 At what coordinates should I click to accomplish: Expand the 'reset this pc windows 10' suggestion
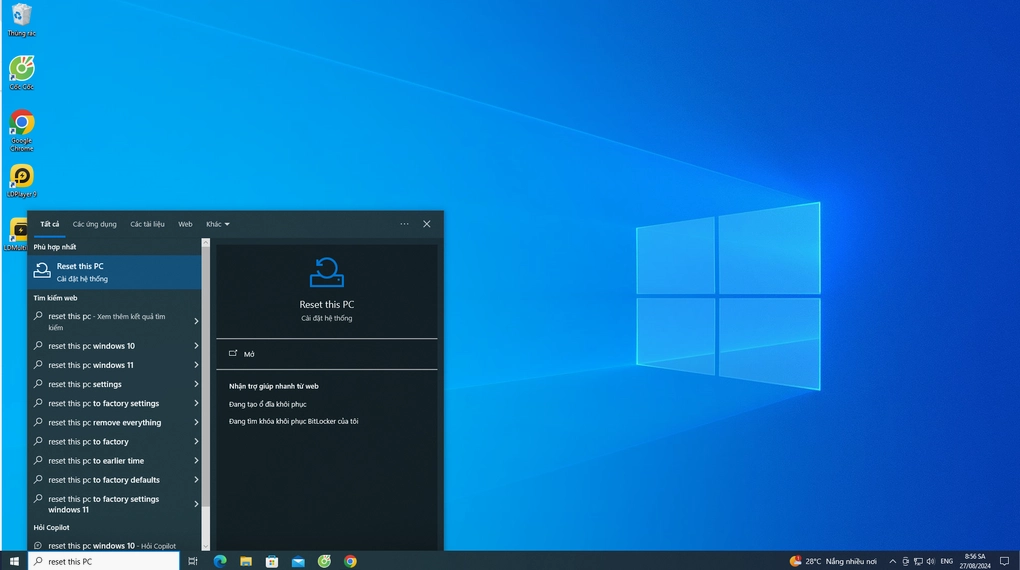(x=196, y=346)
